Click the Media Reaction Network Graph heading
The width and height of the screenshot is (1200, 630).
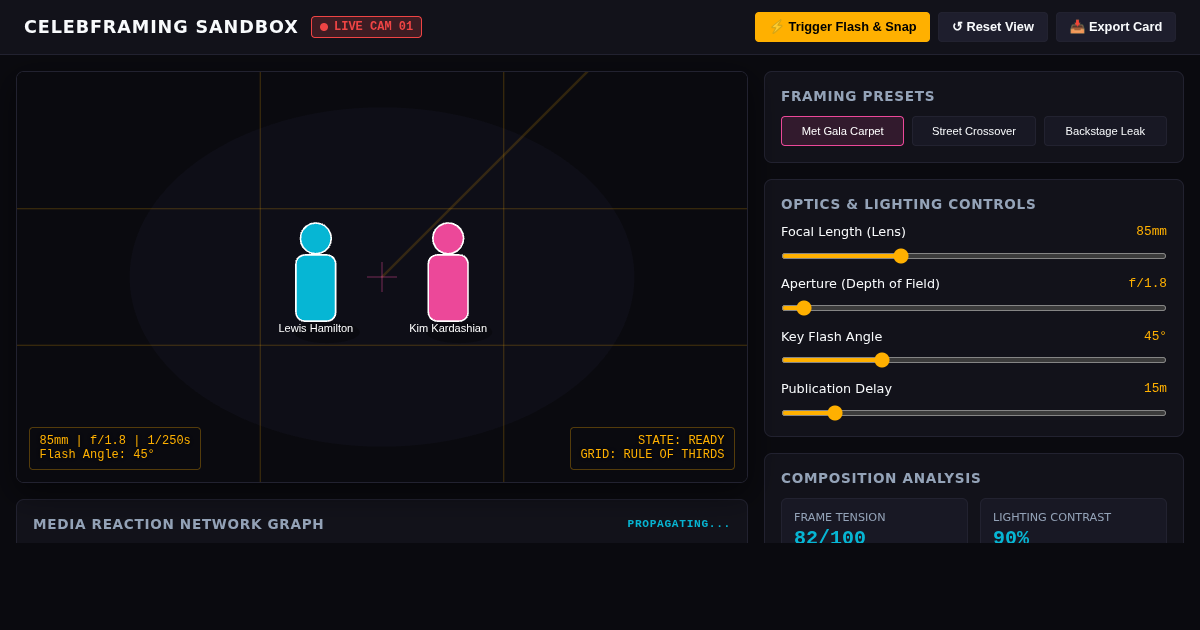(x=179, y=524)
